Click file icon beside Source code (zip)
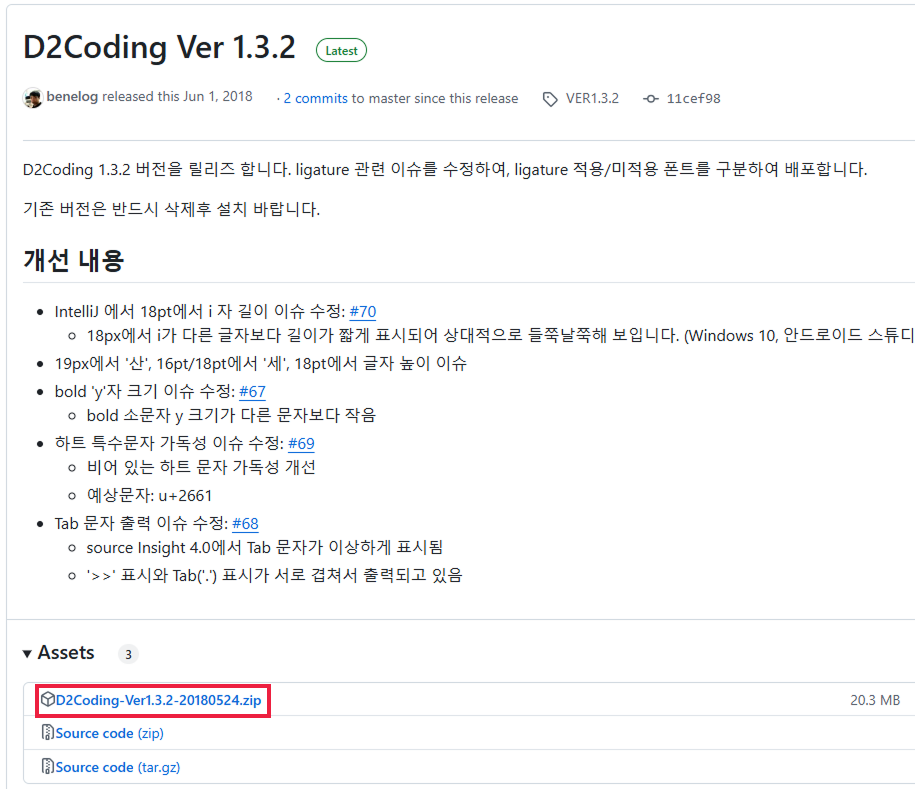Viewport: 915px width, 789px height. 48,732
